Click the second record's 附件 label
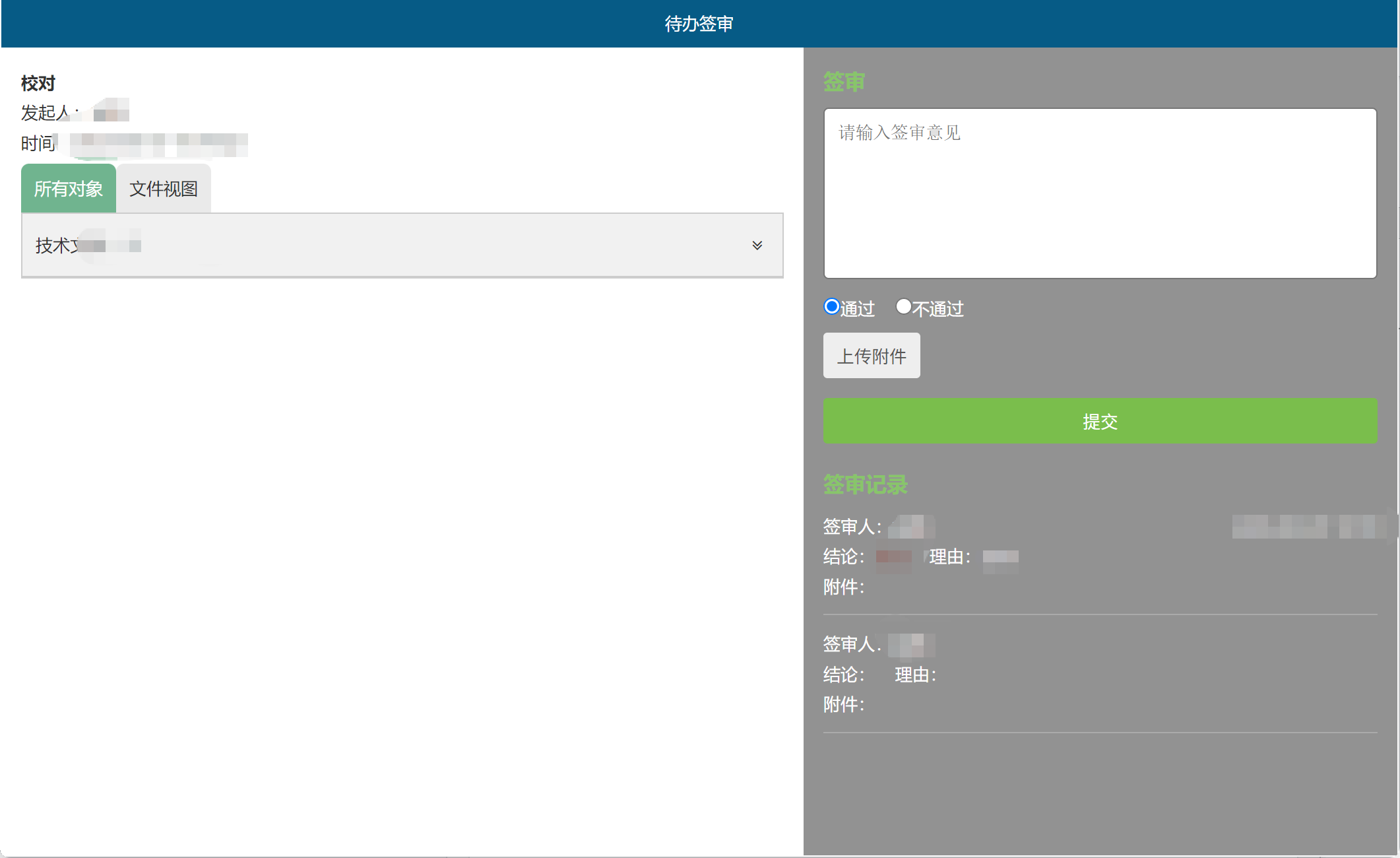The height and width of the screenshot is (858, 1400). coord(843,705)
